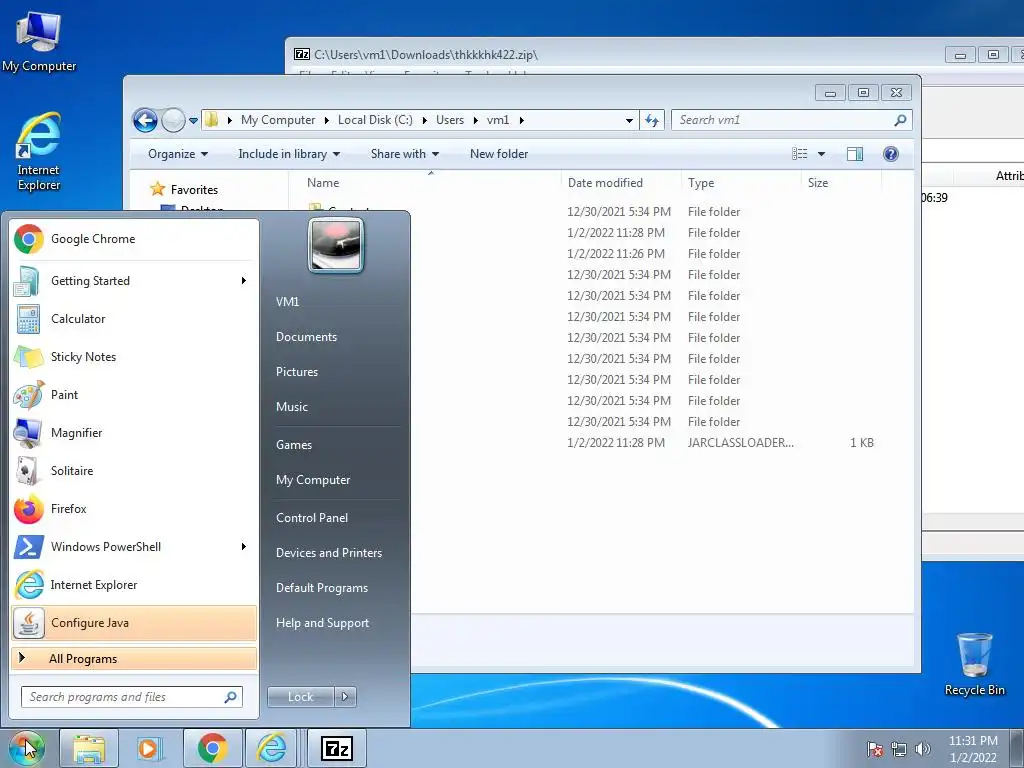
Task: Click the Lock button
Action: pyautogui.click(x=300, y=697)
